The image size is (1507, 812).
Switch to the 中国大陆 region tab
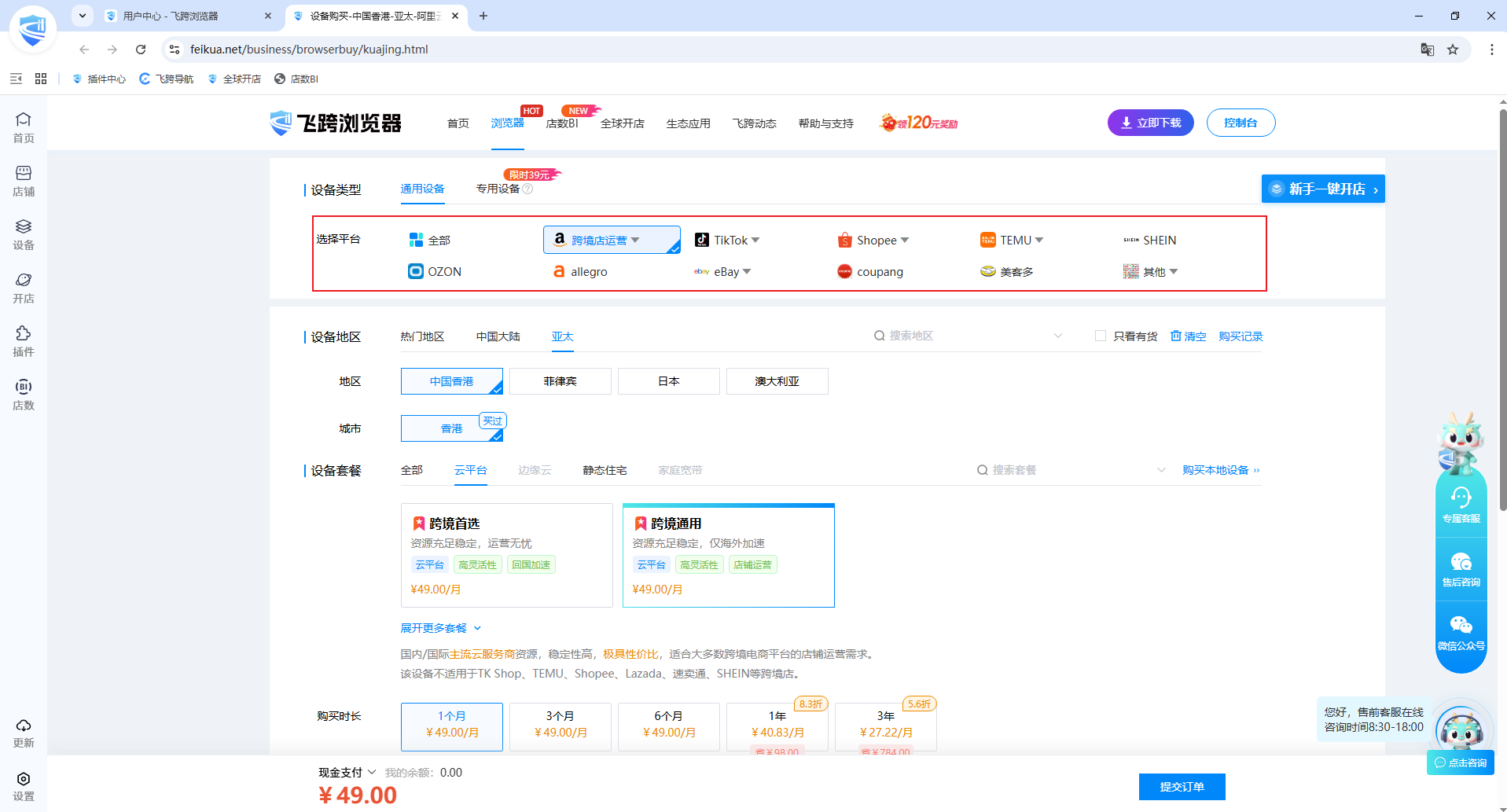click(x=498, y=336)
